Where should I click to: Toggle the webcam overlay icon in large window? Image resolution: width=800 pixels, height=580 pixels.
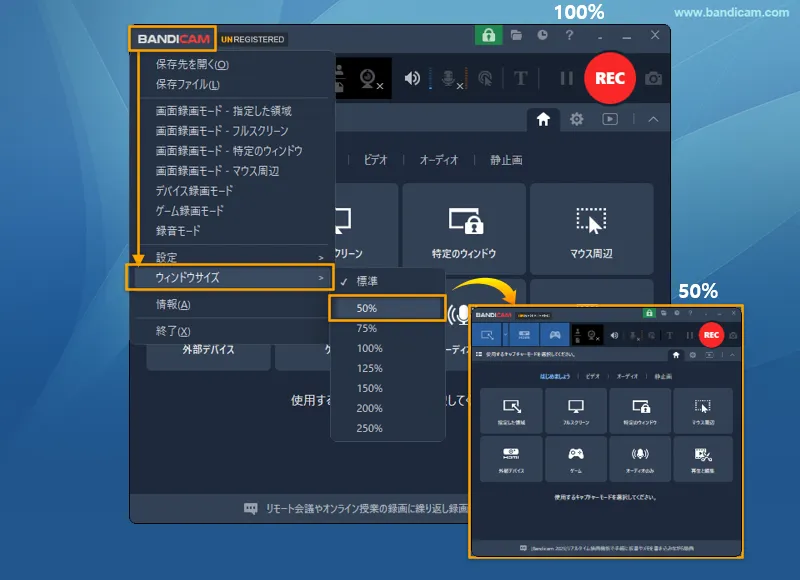pyautogui.click(x=370, y=79)
